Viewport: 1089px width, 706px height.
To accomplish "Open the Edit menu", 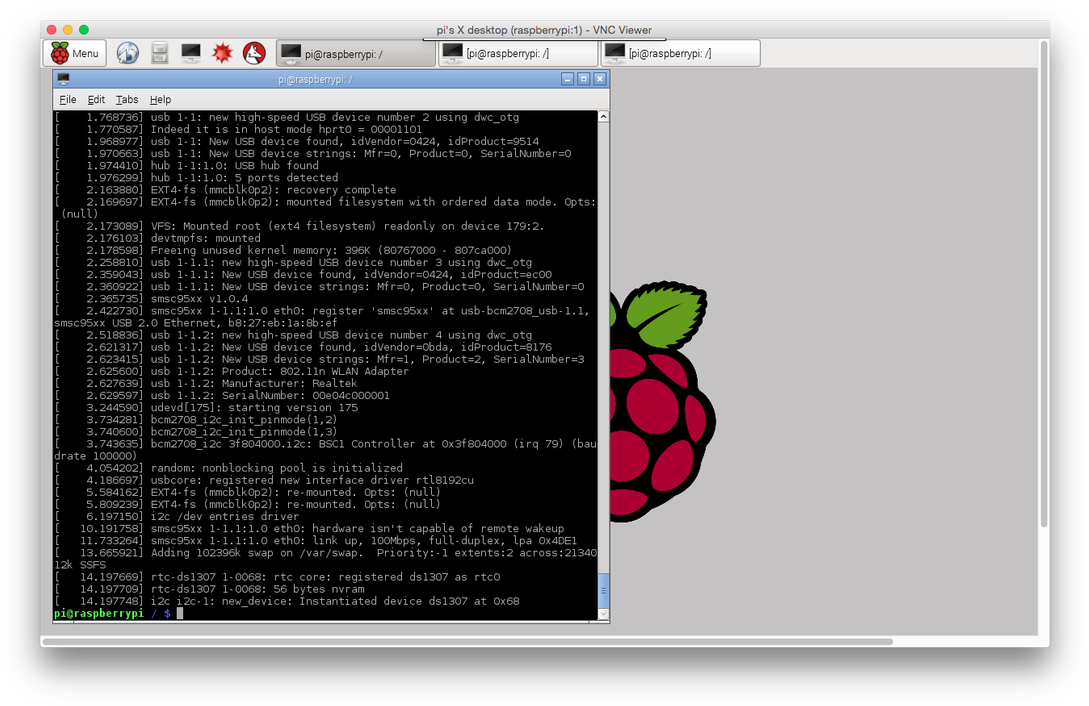I will 95,99.
